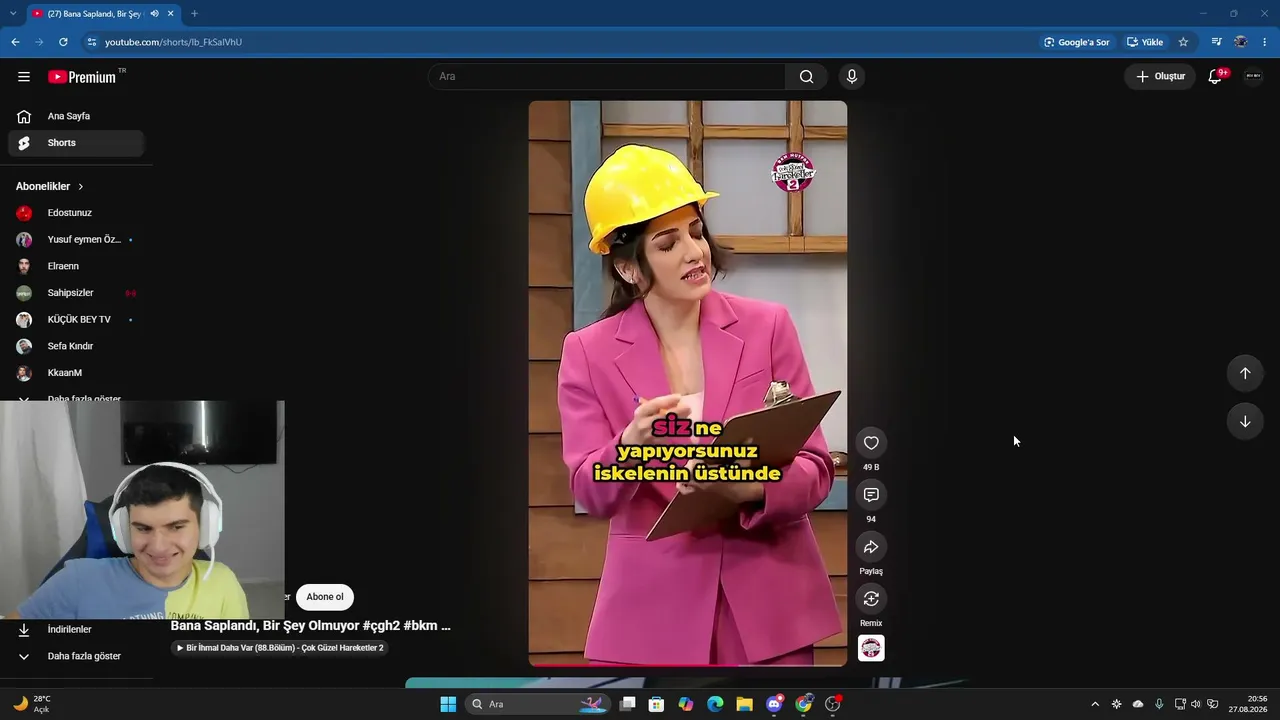
Task: Start voice search with the microphone
Action: point(852,77)
